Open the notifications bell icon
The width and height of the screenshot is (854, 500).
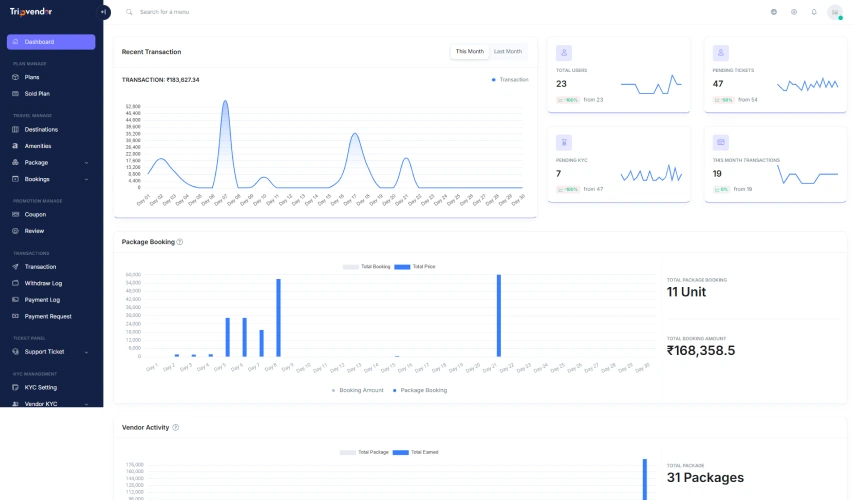pos(814,12)
